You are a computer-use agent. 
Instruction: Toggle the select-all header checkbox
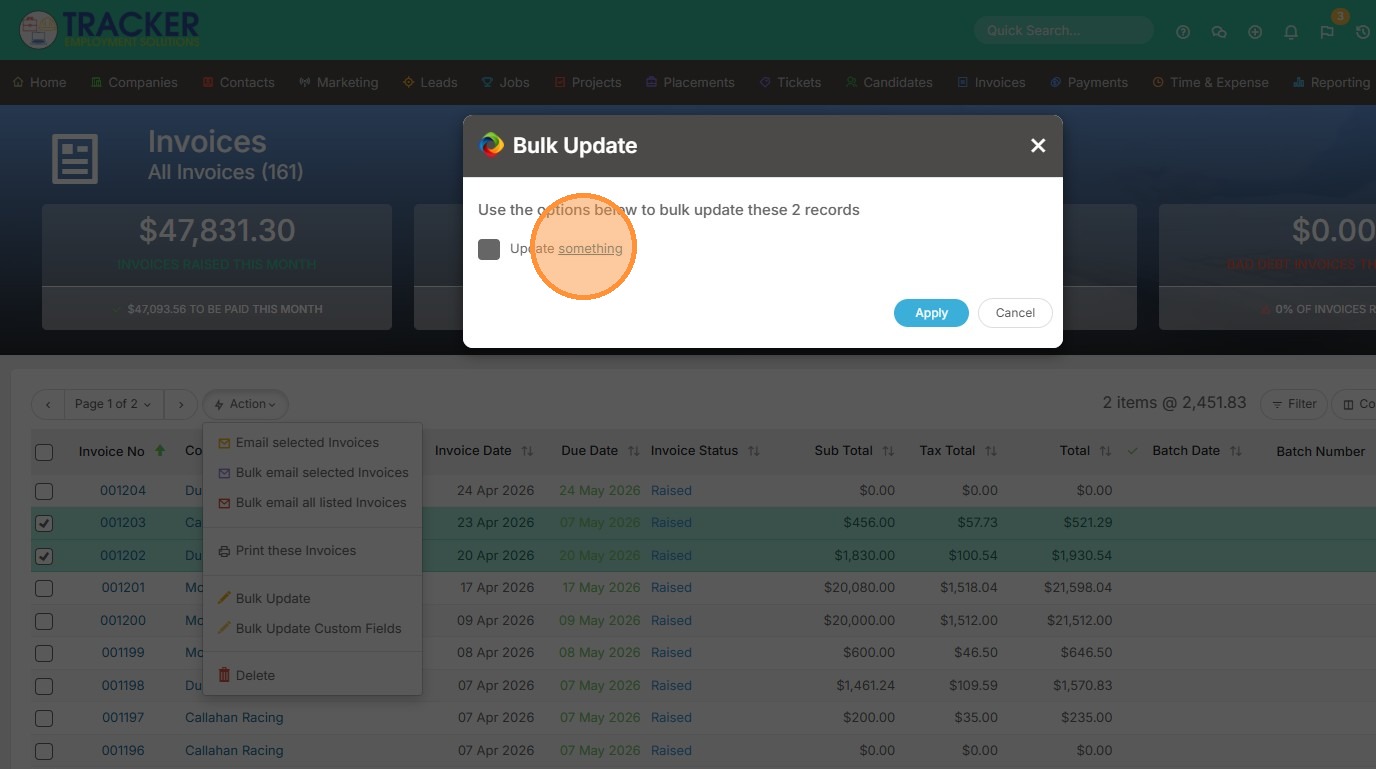tap(44, 452)
